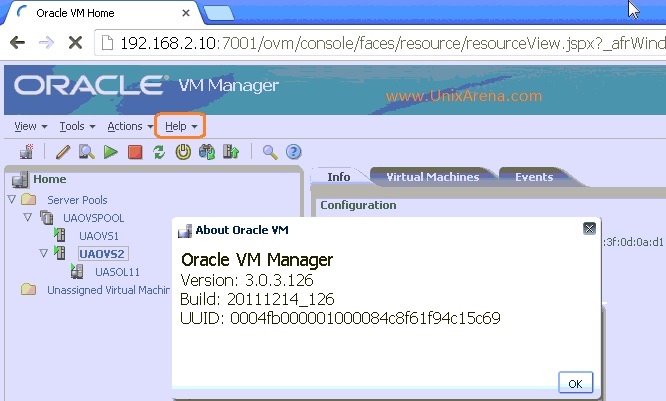Click the server upgrade green-arrow icon
The image size is (666, 401).
click(231, 152)
